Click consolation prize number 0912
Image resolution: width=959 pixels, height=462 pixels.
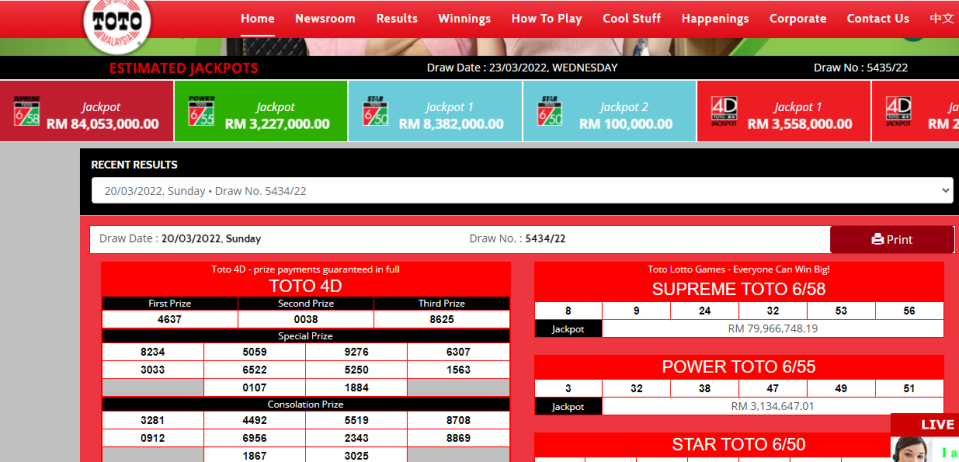click(x=152, y=438)
